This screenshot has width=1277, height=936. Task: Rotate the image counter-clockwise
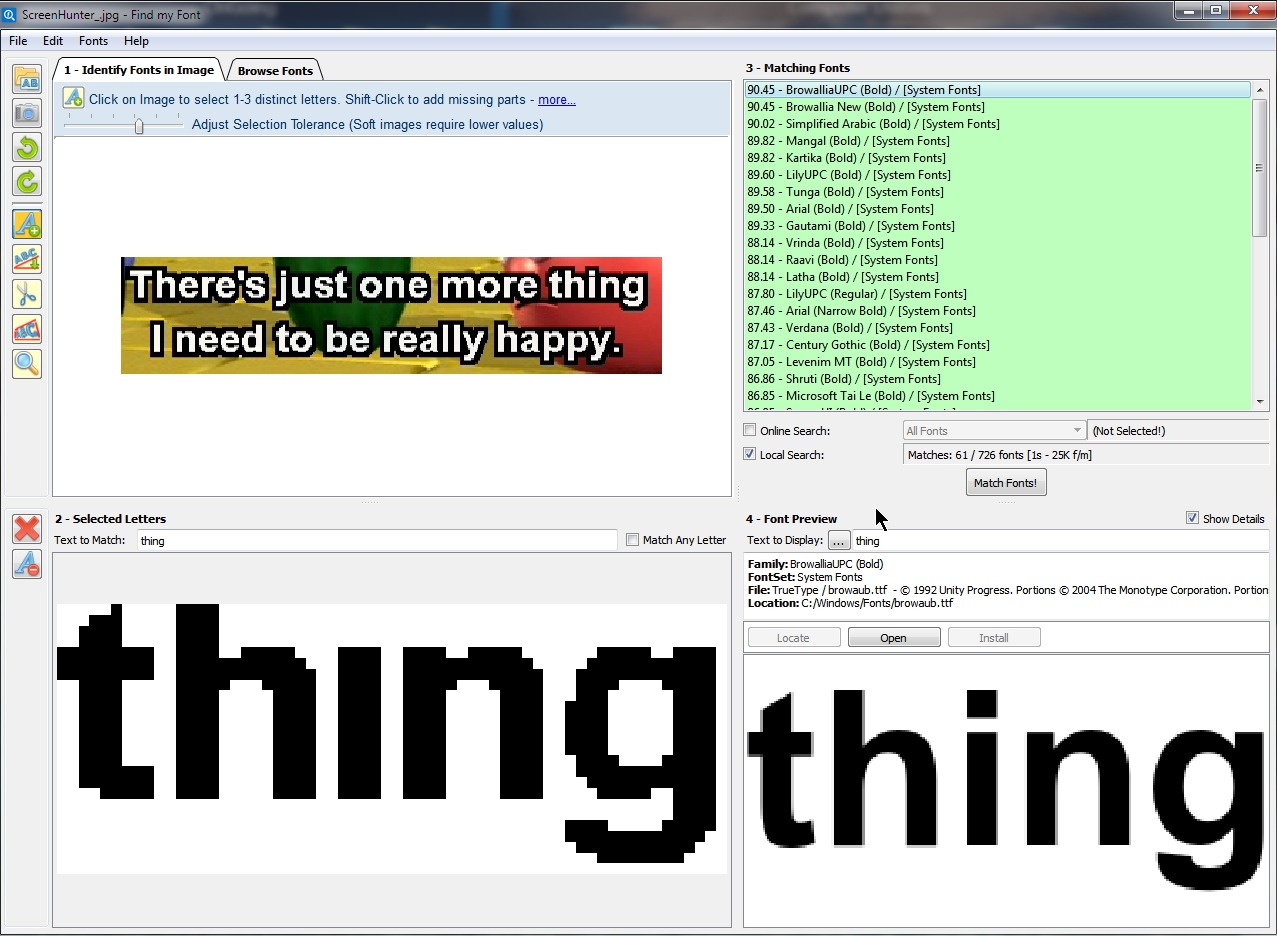27,147
